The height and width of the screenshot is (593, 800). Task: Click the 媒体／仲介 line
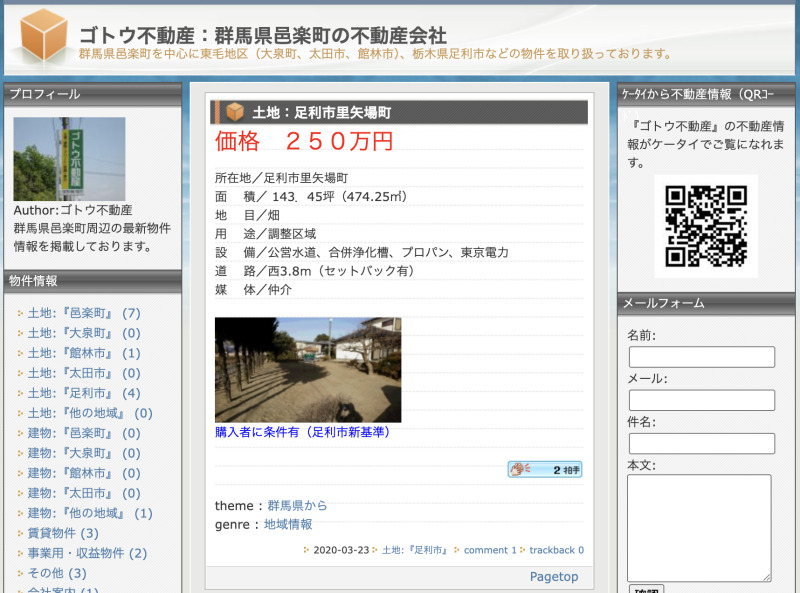point(254,290)
